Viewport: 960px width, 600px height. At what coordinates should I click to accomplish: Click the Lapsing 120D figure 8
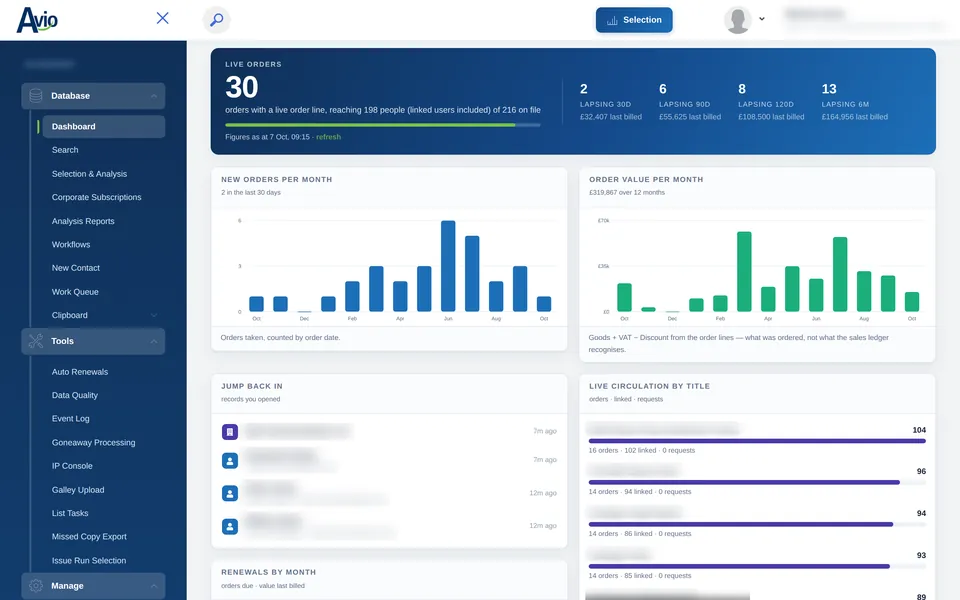(x=741, y=89)
